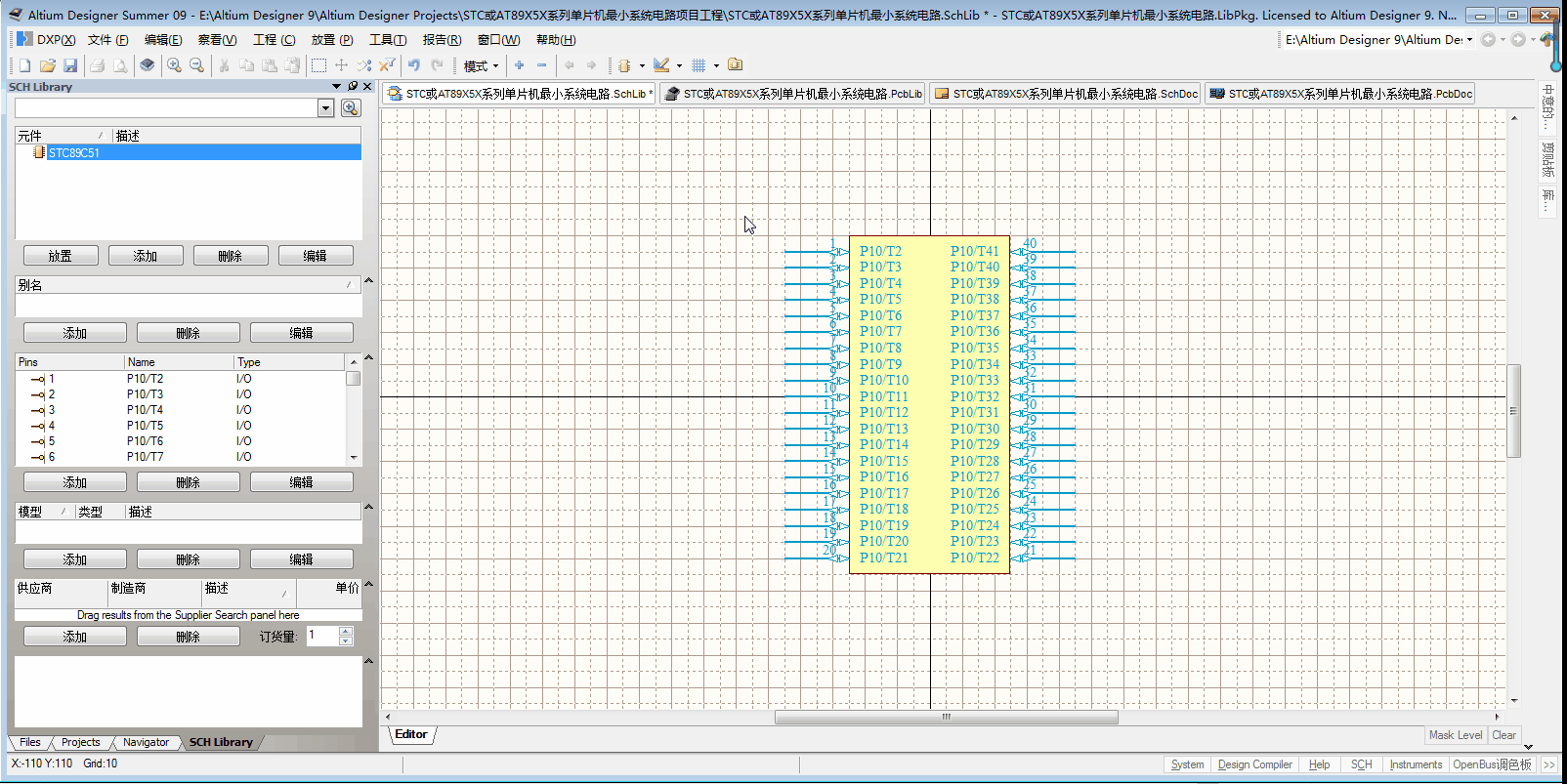1567x784 pixels.
Task: Click the 订货量 quantity input field
Action: (321, 636)
